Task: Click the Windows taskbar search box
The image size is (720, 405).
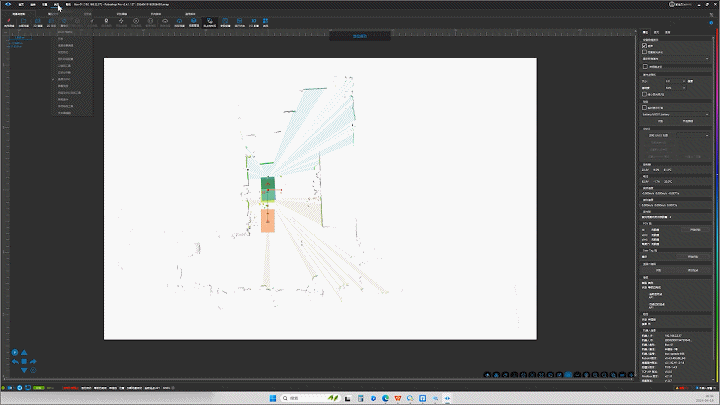Action: (x=300, y=397)
